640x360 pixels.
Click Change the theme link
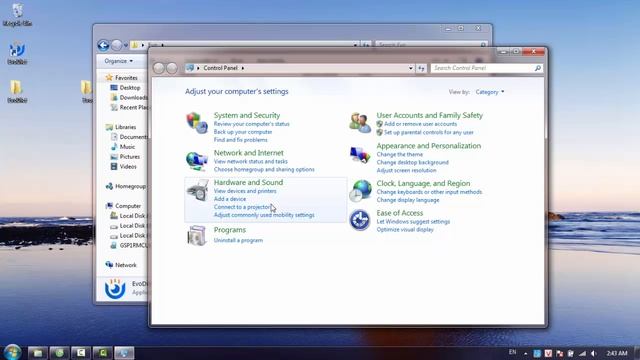(x=400, y=155)
